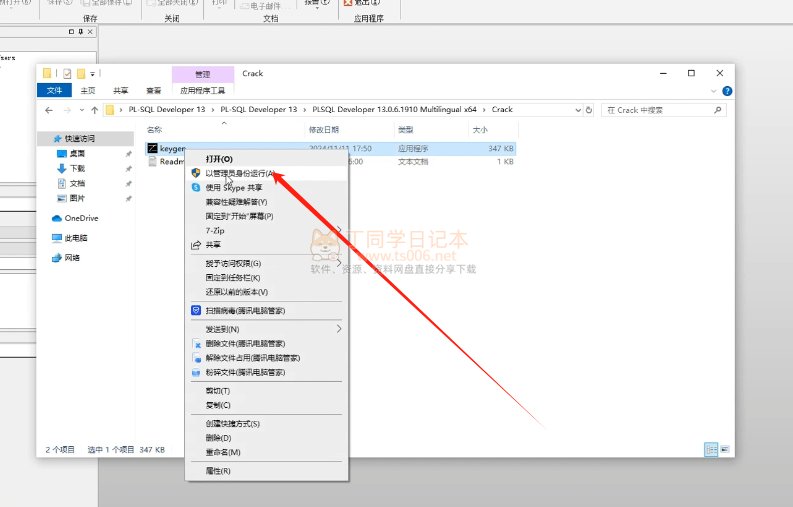This screenshot has width=793, height=507.
Task: Select OneDrive in navigation pane
Action: tap(75, 218)
